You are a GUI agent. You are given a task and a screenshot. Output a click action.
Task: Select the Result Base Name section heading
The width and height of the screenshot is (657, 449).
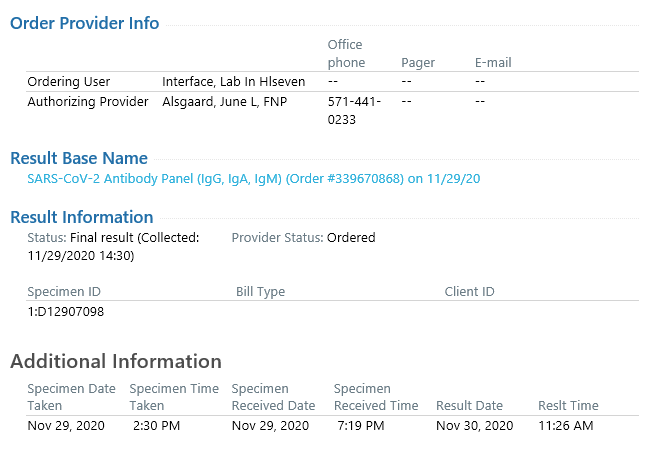click(x=79, y=158)
